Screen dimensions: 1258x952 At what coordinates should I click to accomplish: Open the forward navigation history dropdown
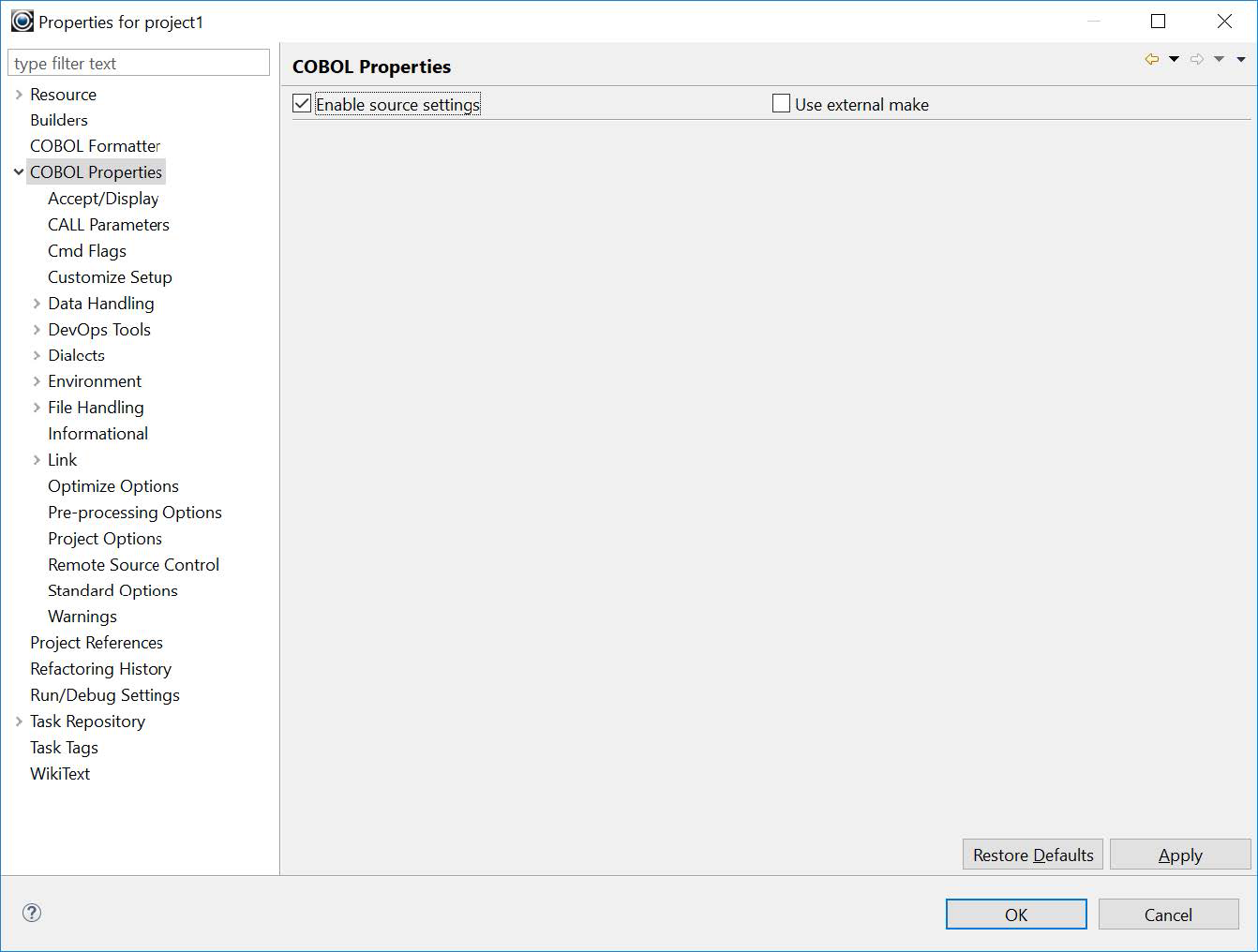coord(1219,58)
